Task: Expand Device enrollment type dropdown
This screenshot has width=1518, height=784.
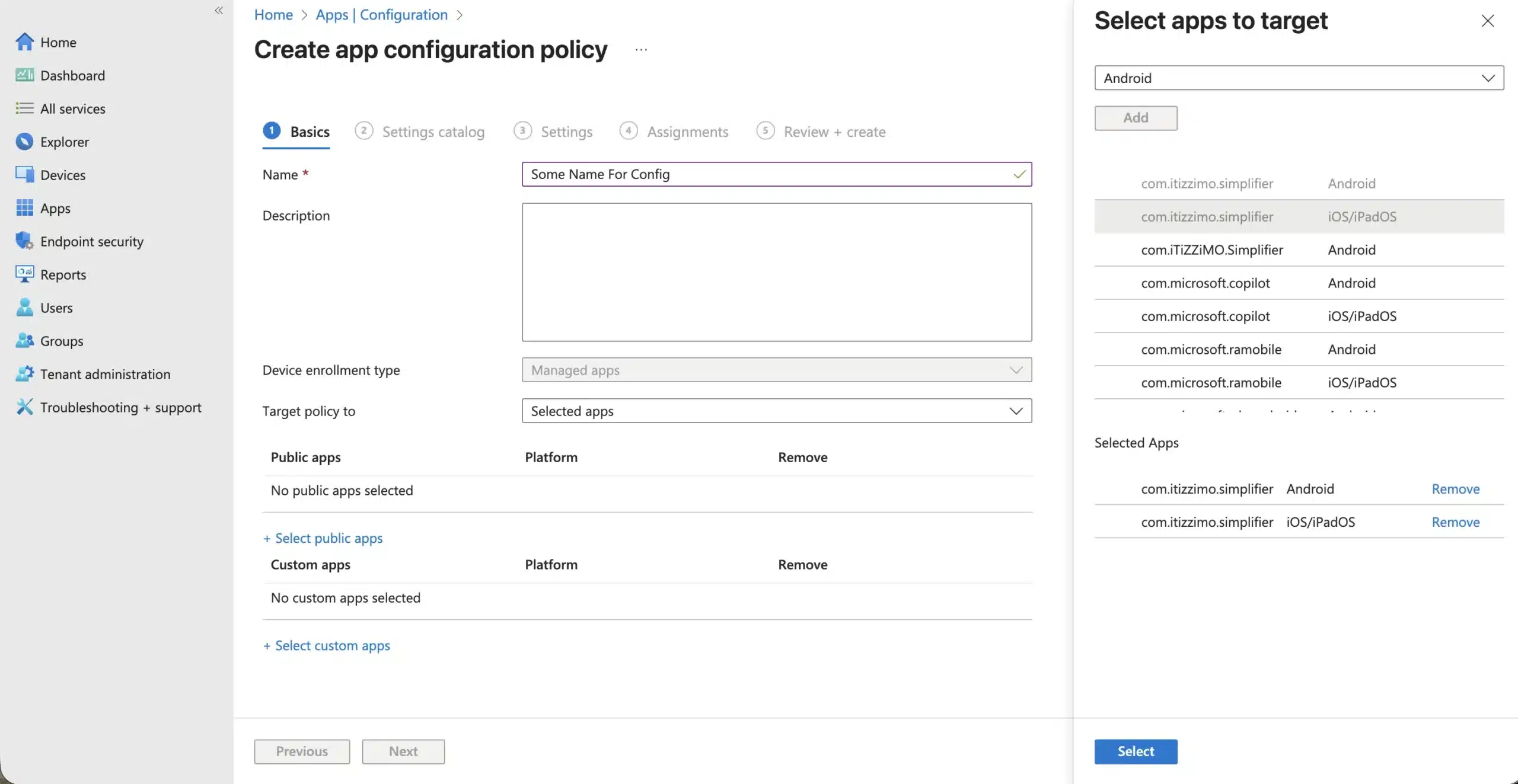Action: tap(776, 370)
